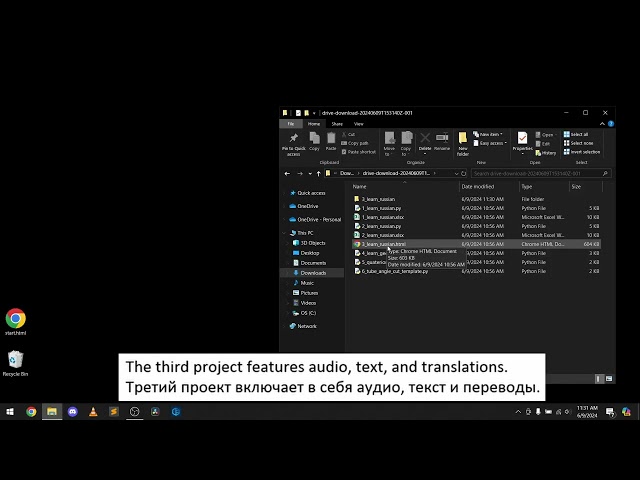Image resolution: width=640 pixels, height=480 pixels.
Task: Go back with the left arrow
Action: 287,173
